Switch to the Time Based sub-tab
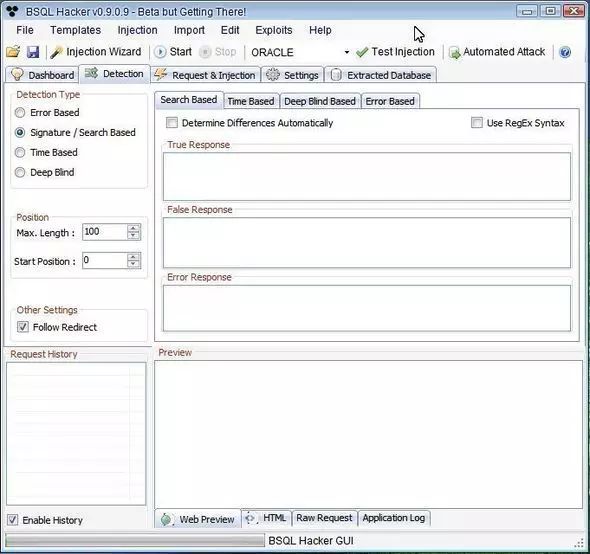The width and height of the screenshot is (590, 554). [251, 101]
